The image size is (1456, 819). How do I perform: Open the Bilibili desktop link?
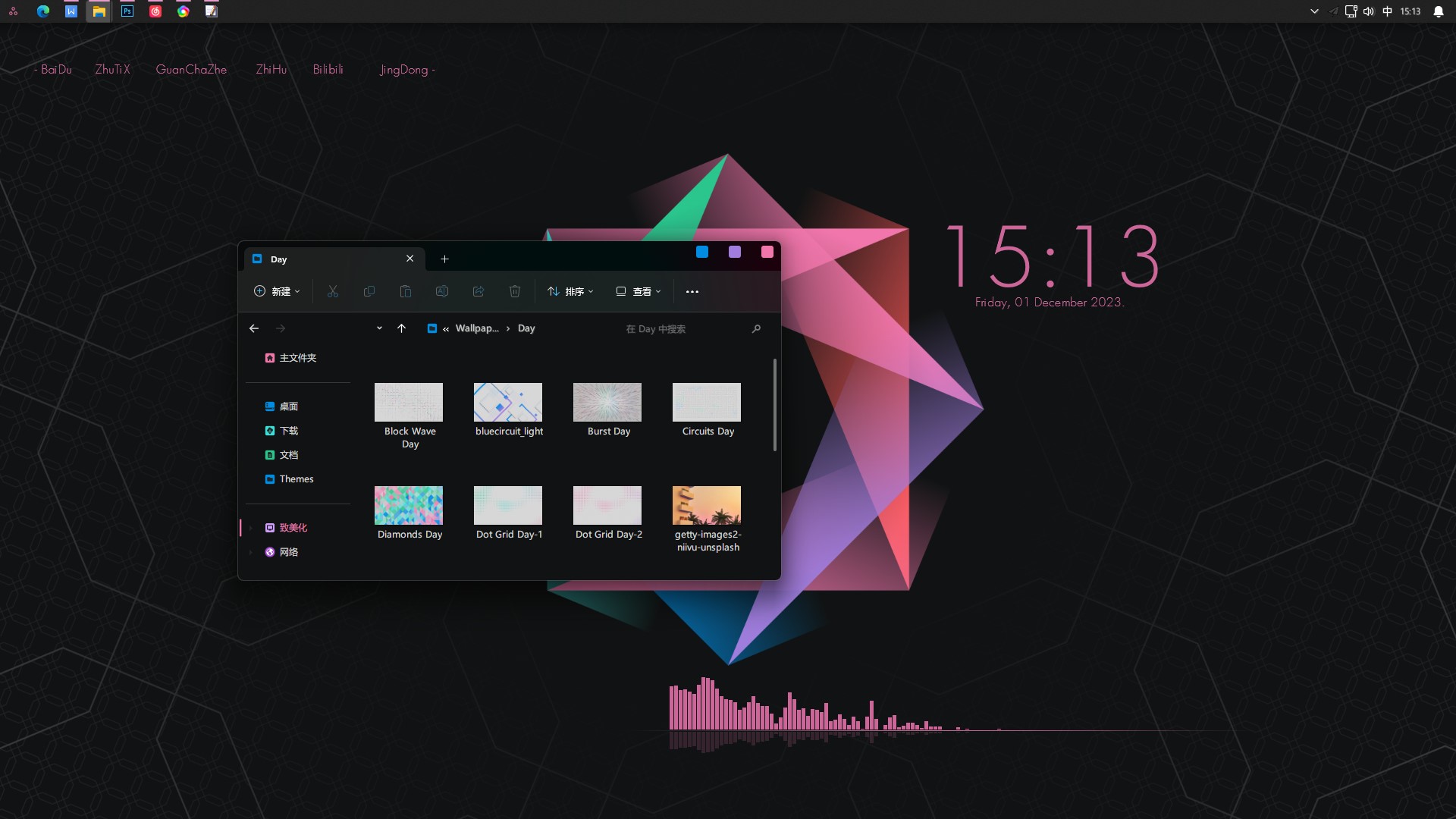pos(328,69)
